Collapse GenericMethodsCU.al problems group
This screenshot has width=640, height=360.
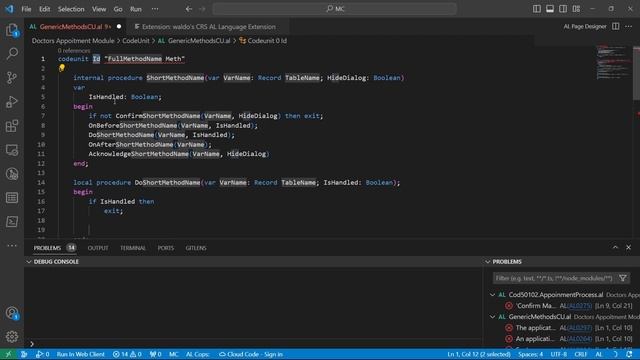click(493, 317)
